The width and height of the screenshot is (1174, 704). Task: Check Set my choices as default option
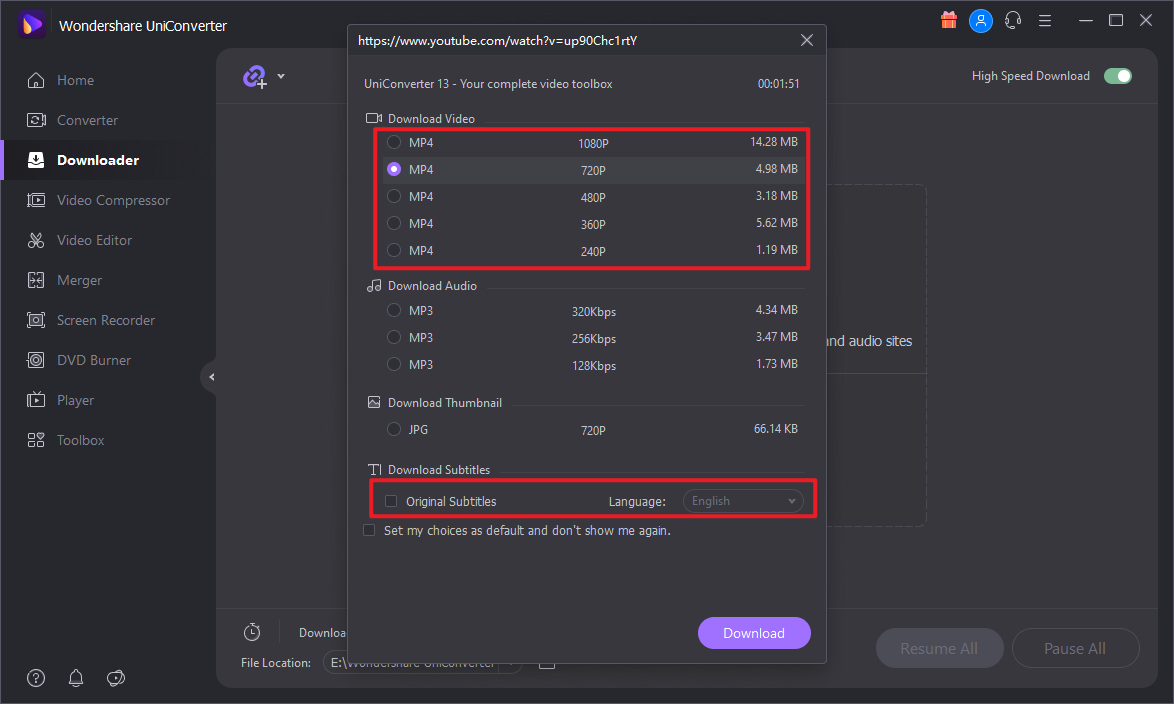coord(370,531)
